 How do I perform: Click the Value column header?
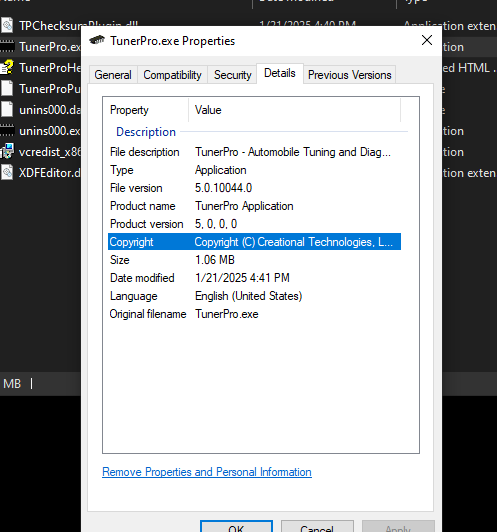click(x=294, y=110)
